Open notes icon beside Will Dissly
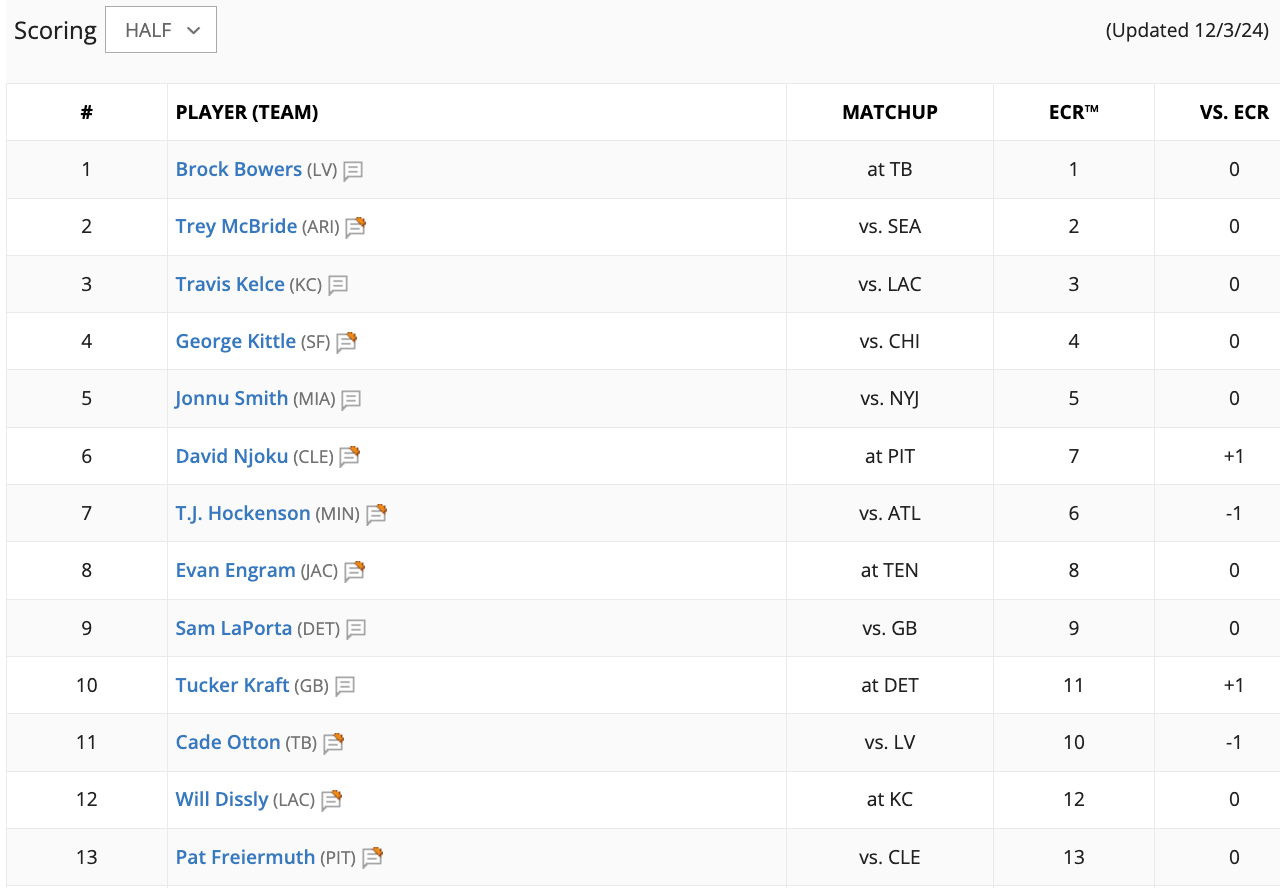The height and width of the screenshot is (888, 1280). click(x=331, y=800)
